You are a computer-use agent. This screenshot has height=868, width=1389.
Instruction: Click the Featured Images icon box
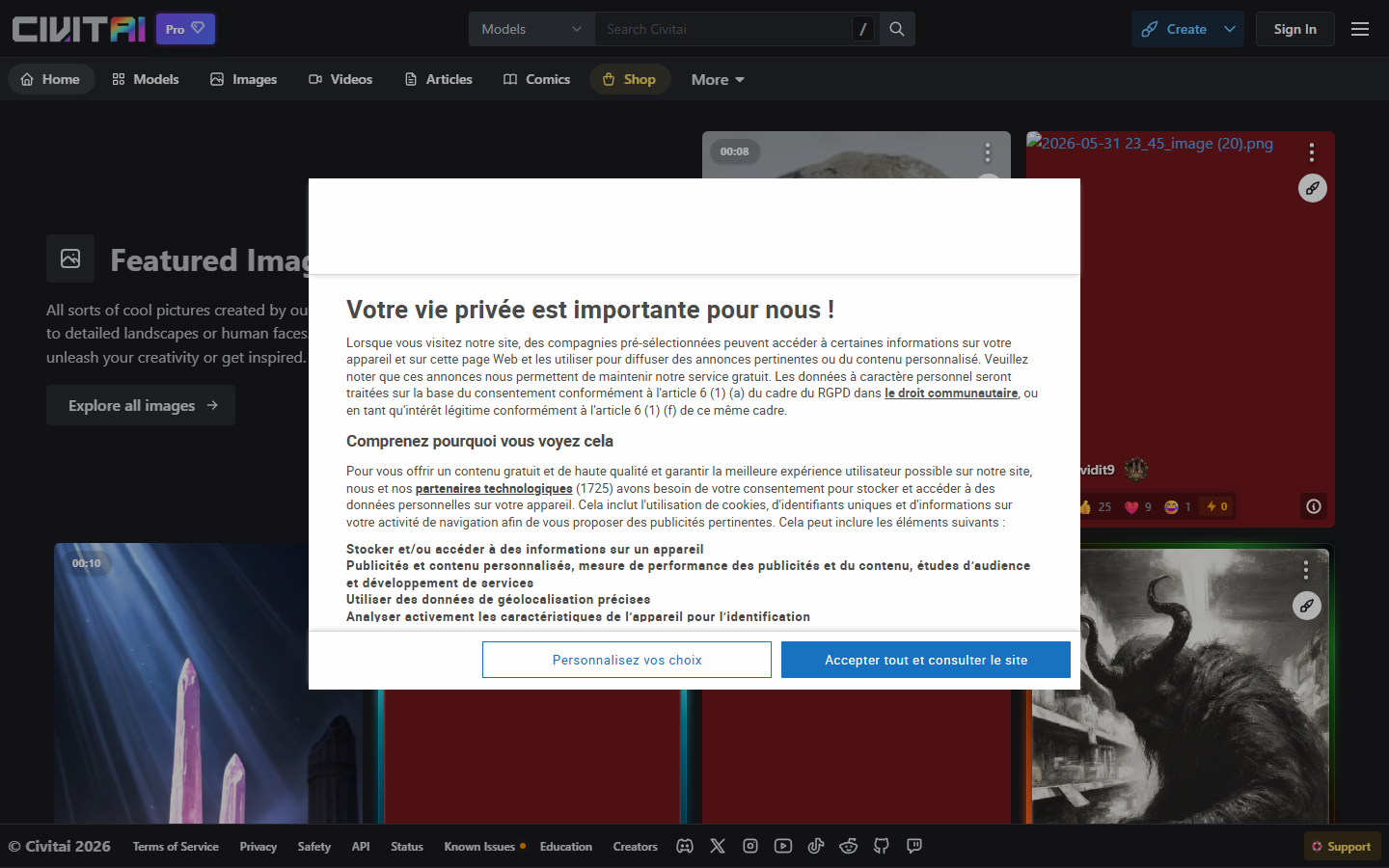[70, 258]
